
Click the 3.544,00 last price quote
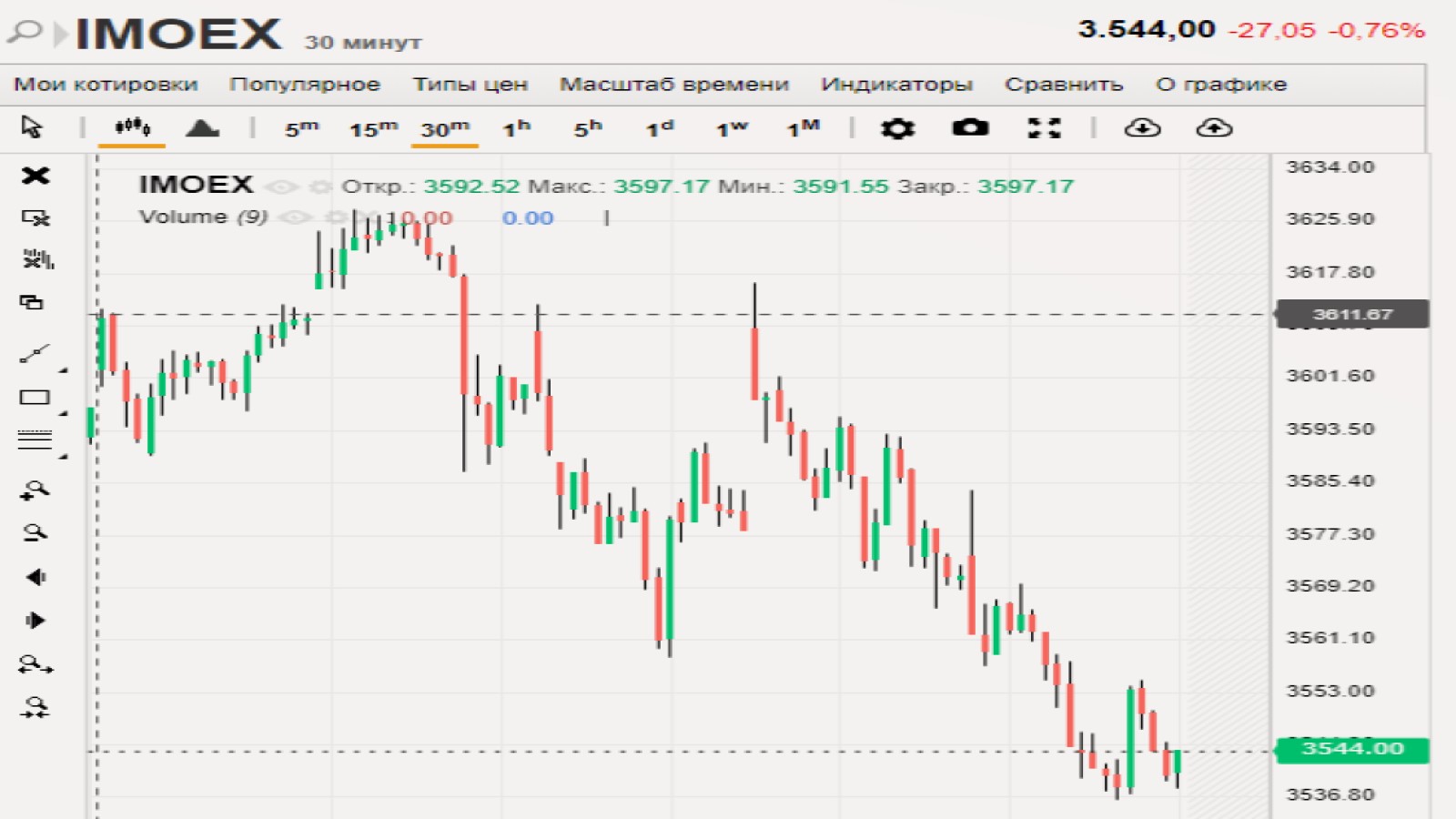point(1147,30)
